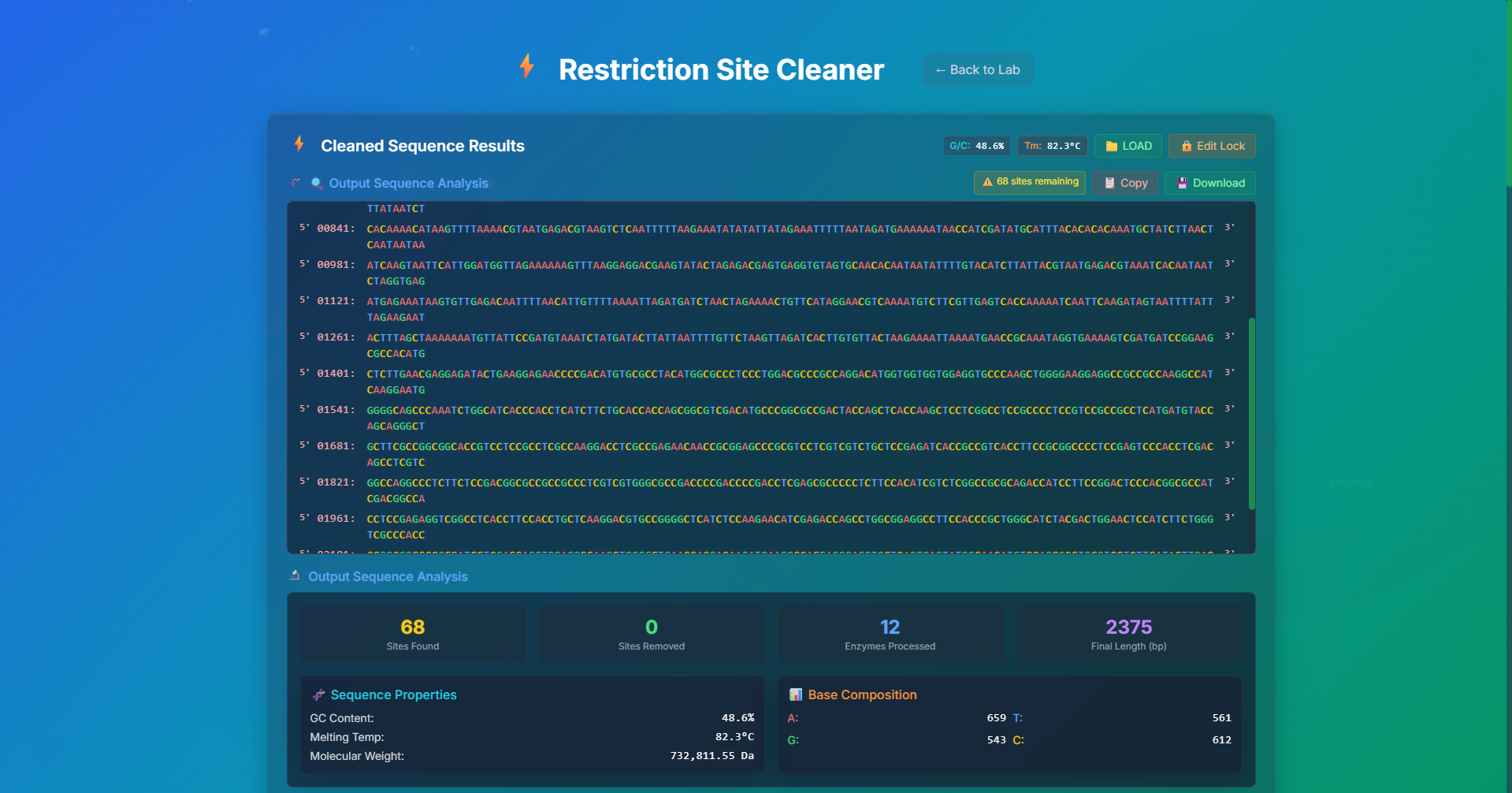Click the magnifying glass icon in the analysis header
The height and width of the screenshot is (793, 1512).
pyautogui.click(x=317, y=183)
